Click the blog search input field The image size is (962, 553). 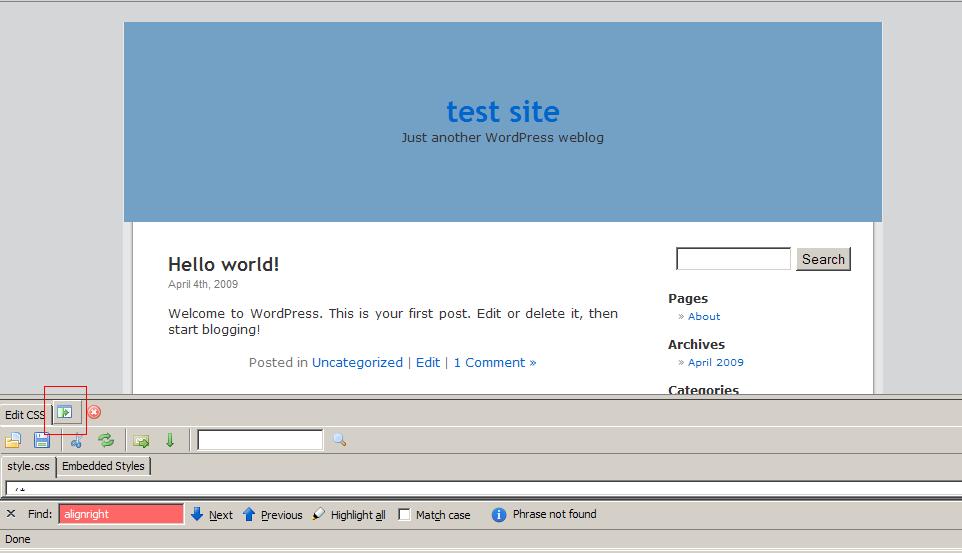[733, 258]
